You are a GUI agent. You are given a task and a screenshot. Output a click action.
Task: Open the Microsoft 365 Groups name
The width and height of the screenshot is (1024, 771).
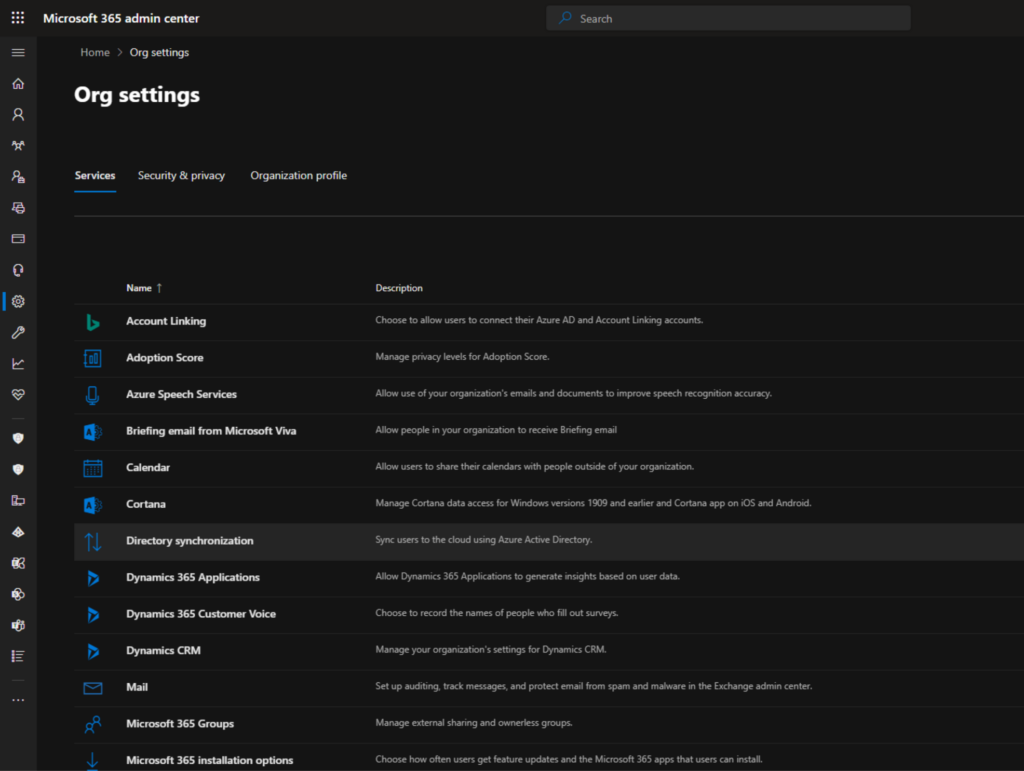[180, 723]
